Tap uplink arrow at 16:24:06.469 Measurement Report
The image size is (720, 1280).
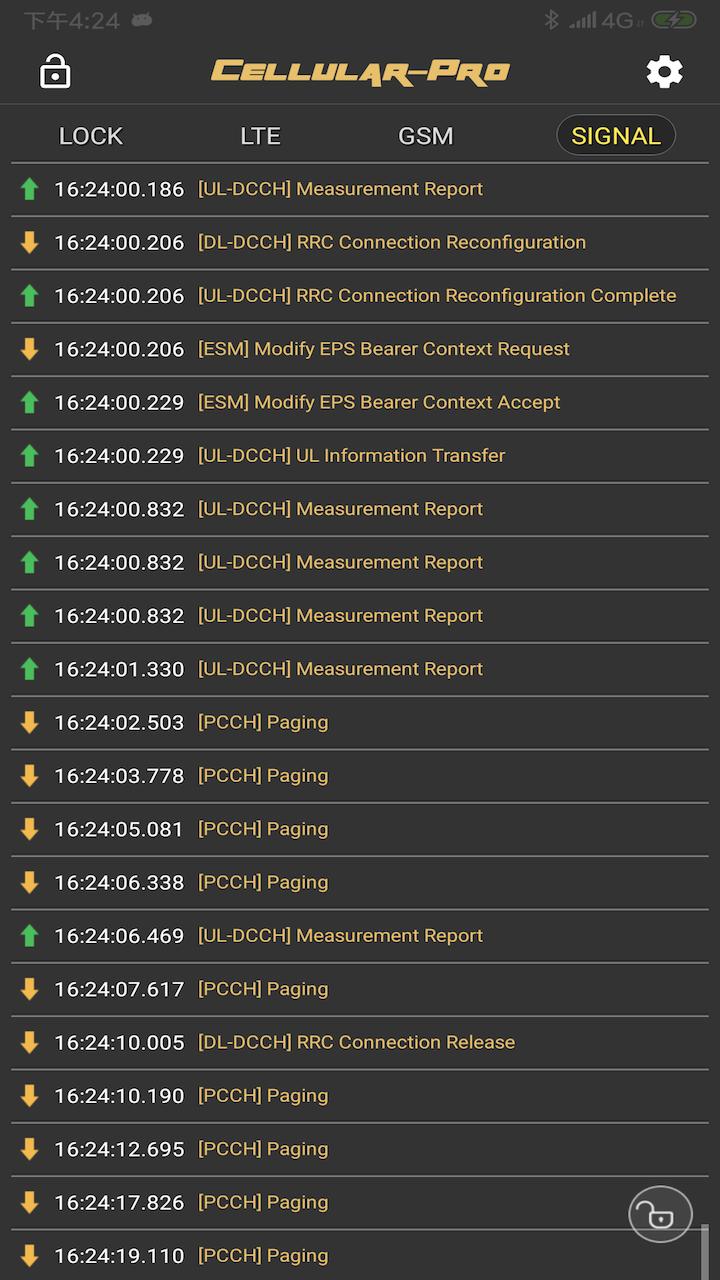click(x=30, y=936)
